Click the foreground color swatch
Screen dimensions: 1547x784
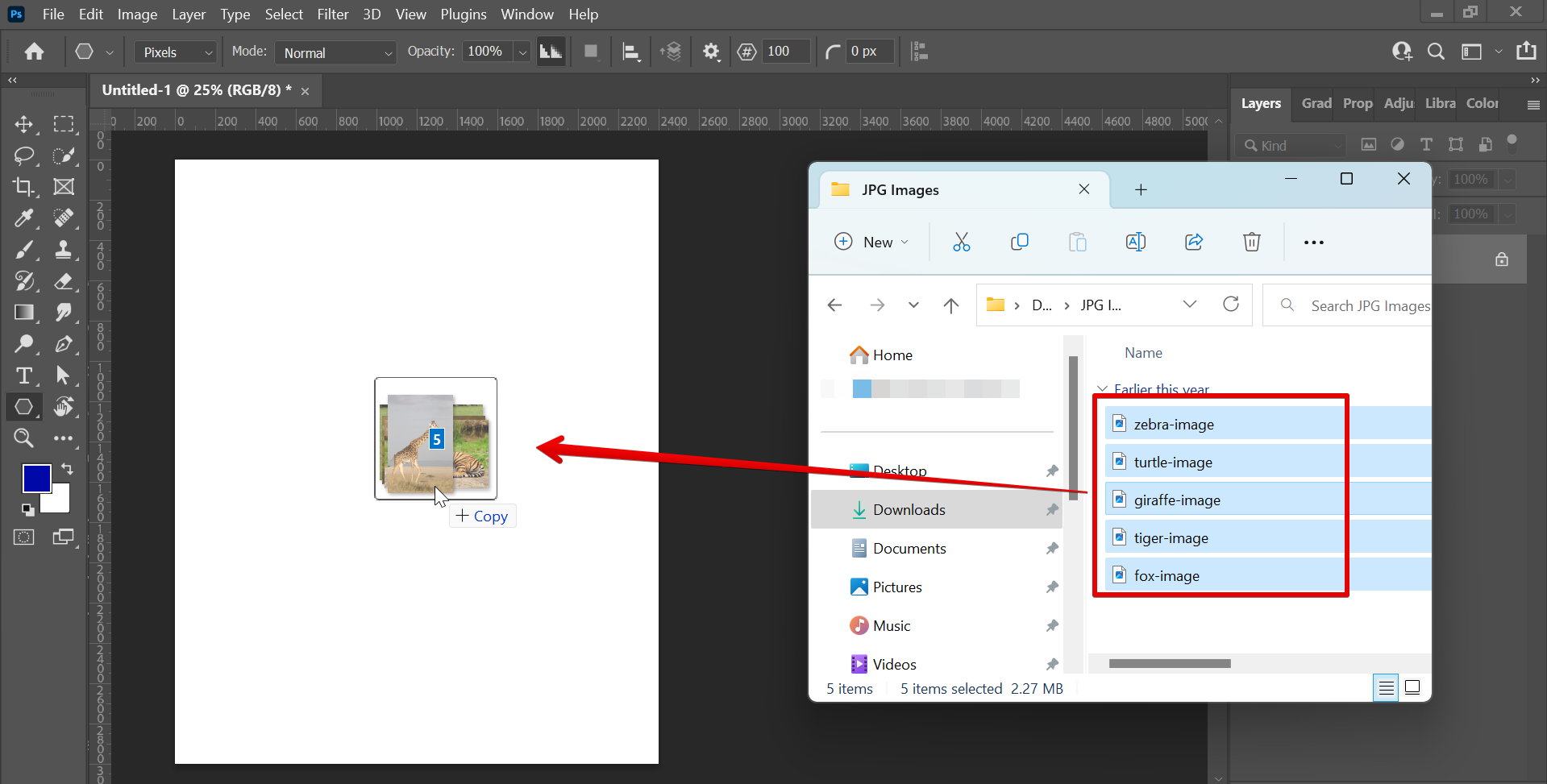coord(36,478)
